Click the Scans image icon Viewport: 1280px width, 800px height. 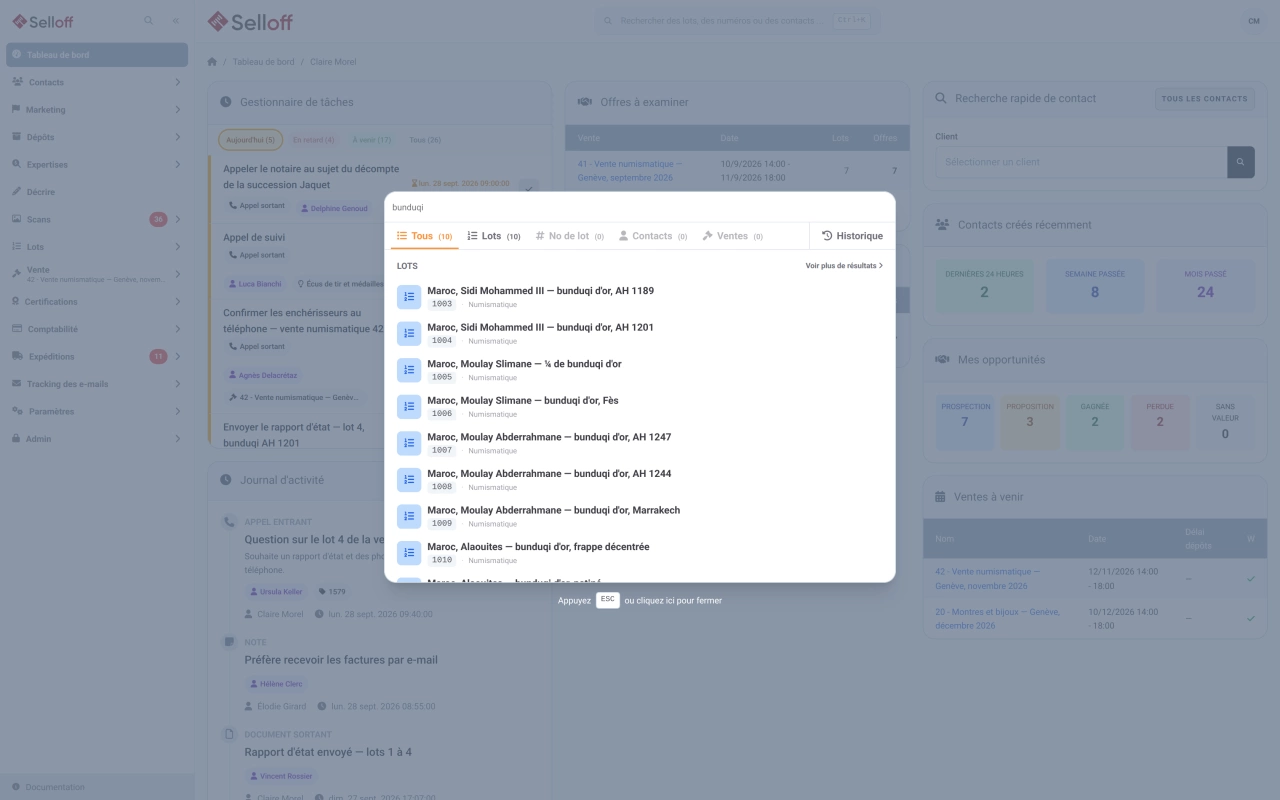[17, 219]
